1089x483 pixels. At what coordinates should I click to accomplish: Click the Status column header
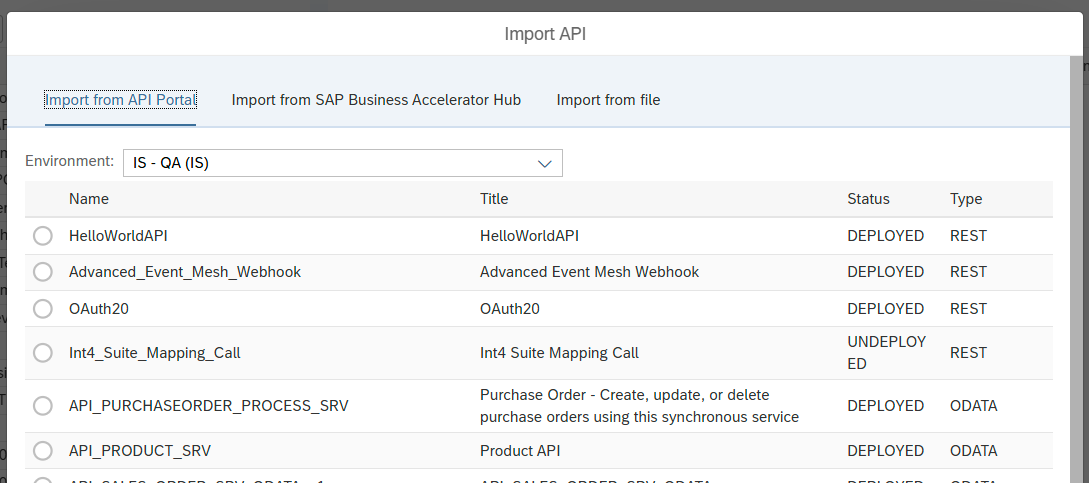point(868,199)
